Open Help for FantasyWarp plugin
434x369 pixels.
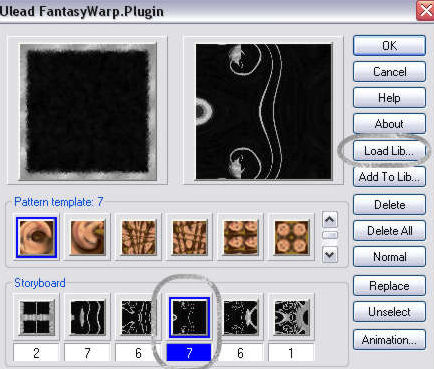point(389,98)
